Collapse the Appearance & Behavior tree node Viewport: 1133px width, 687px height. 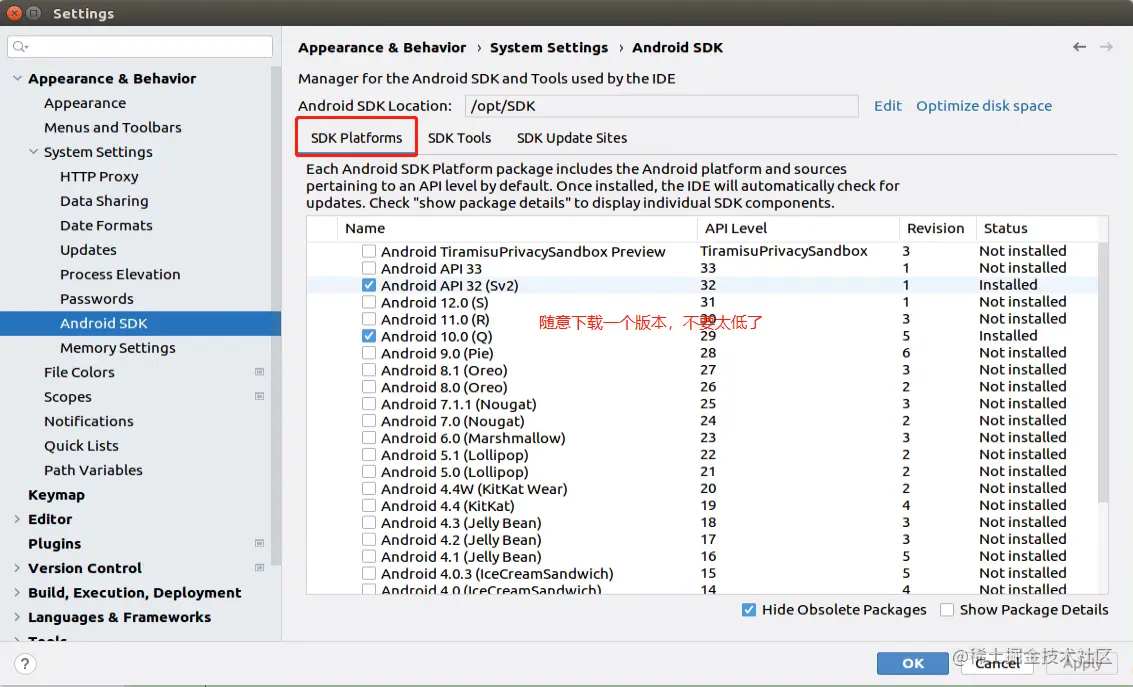17,78
